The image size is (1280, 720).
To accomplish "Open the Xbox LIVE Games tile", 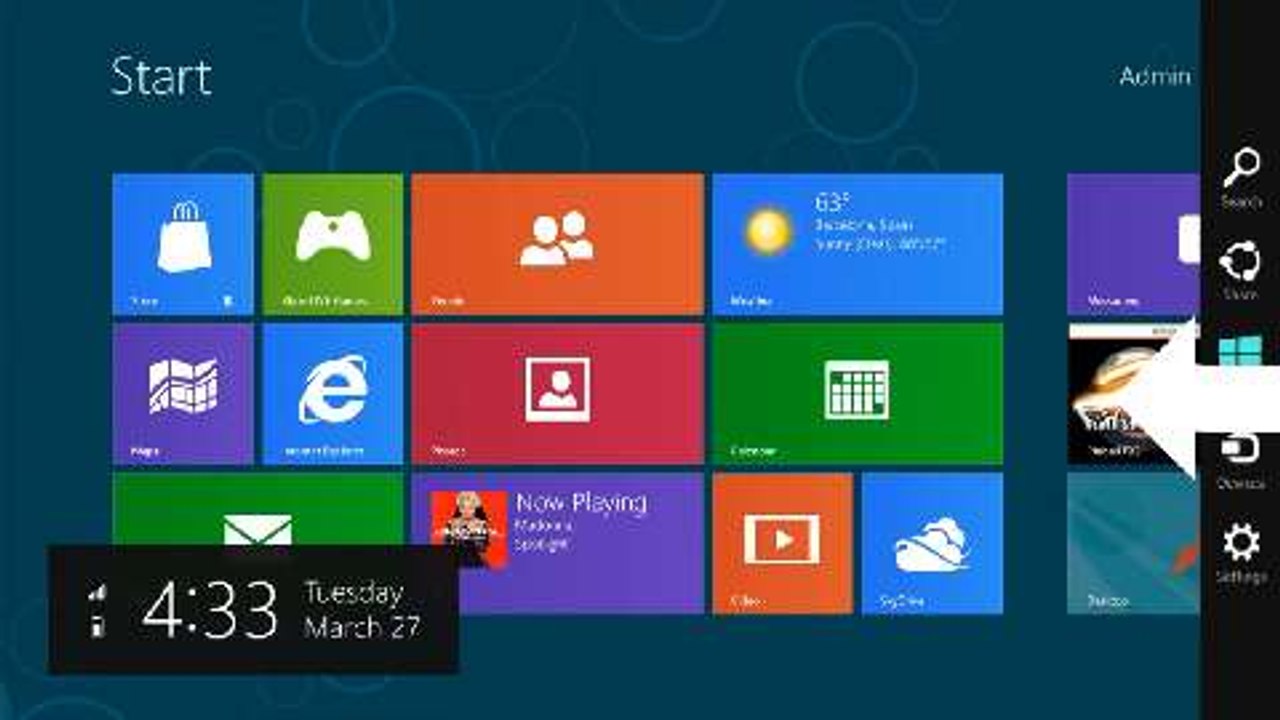I will [333, 244].
